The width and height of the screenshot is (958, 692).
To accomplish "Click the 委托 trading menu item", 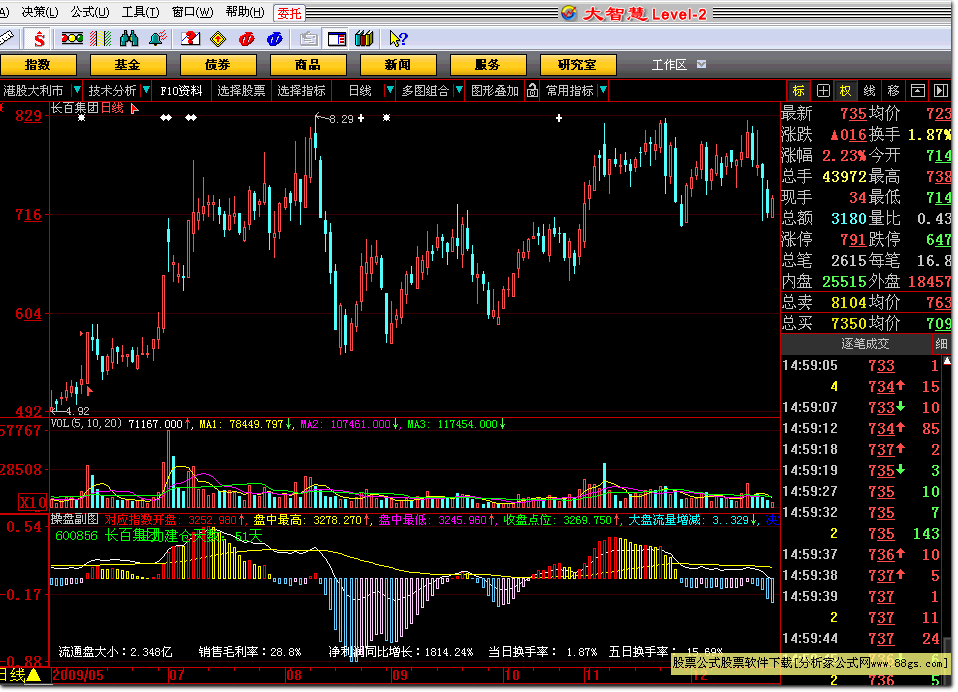I will [289, 13].
